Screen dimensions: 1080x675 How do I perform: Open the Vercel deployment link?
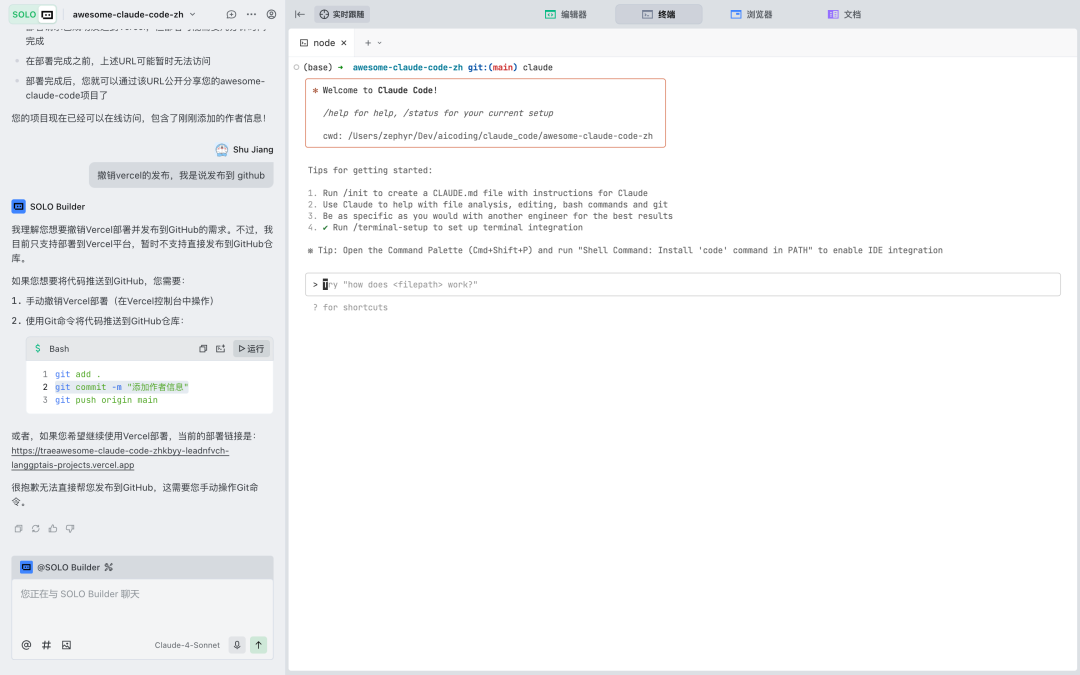[x=120, y=458]
